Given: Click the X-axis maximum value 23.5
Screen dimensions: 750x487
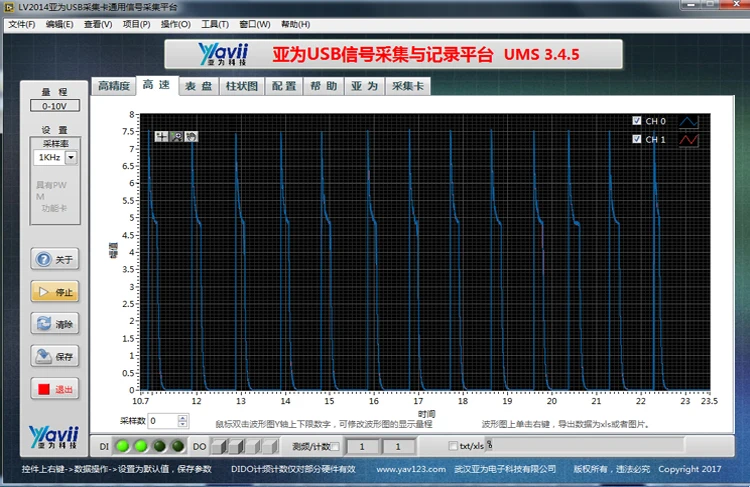Looking at the screenshot, I should click(x=709, y=401).
